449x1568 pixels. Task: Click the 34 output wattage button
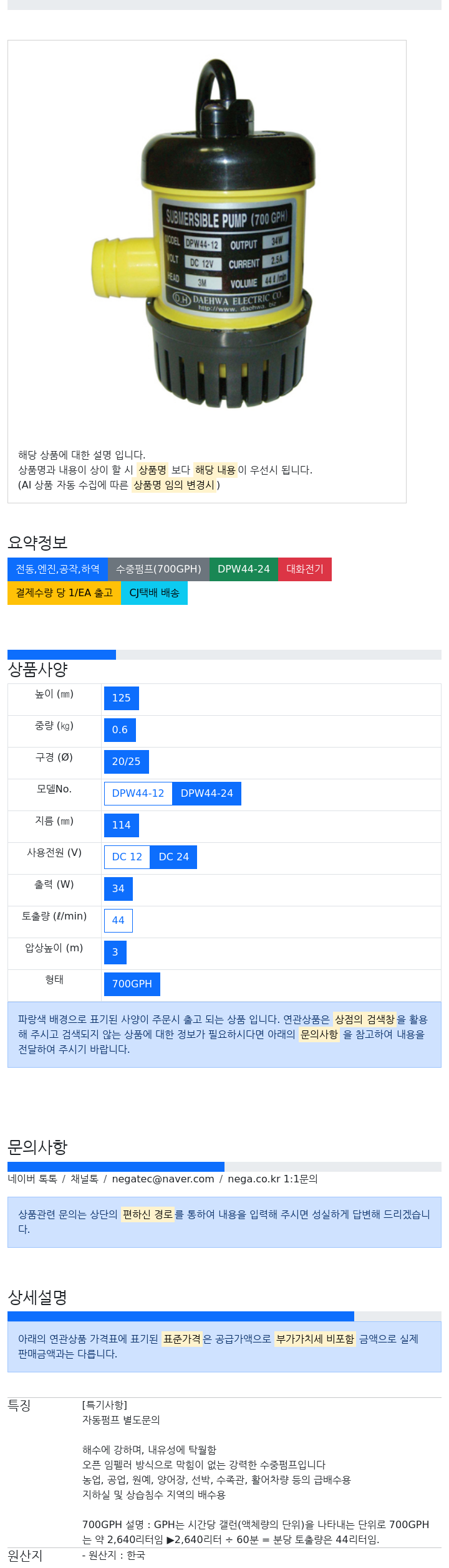tap(118, 889)
